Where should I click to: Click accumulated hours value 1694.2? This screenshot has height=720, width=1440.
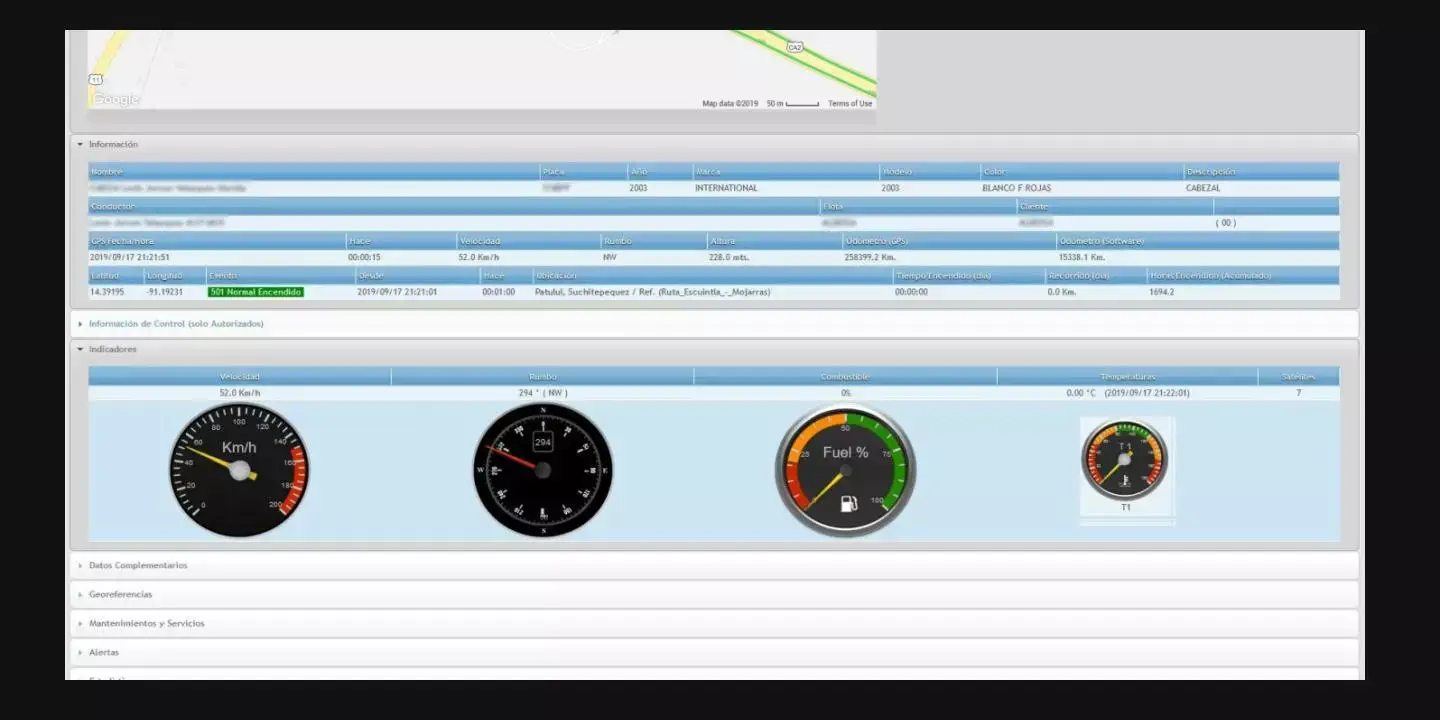click(x=1162, y=292)
